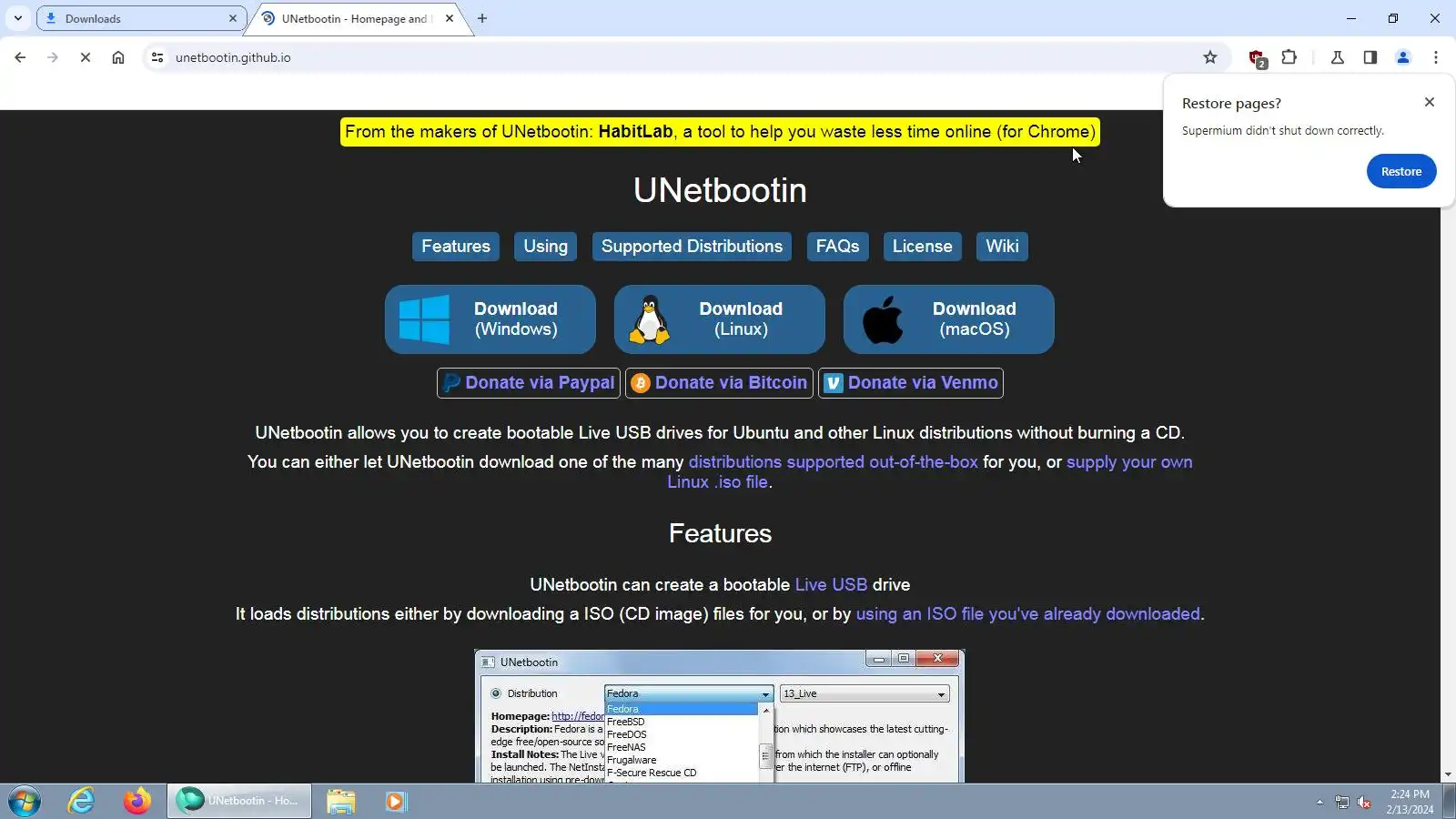Click the UNetbootin screenshot image
Screen dimensions: 1456x819
click(x=720, y=716)
